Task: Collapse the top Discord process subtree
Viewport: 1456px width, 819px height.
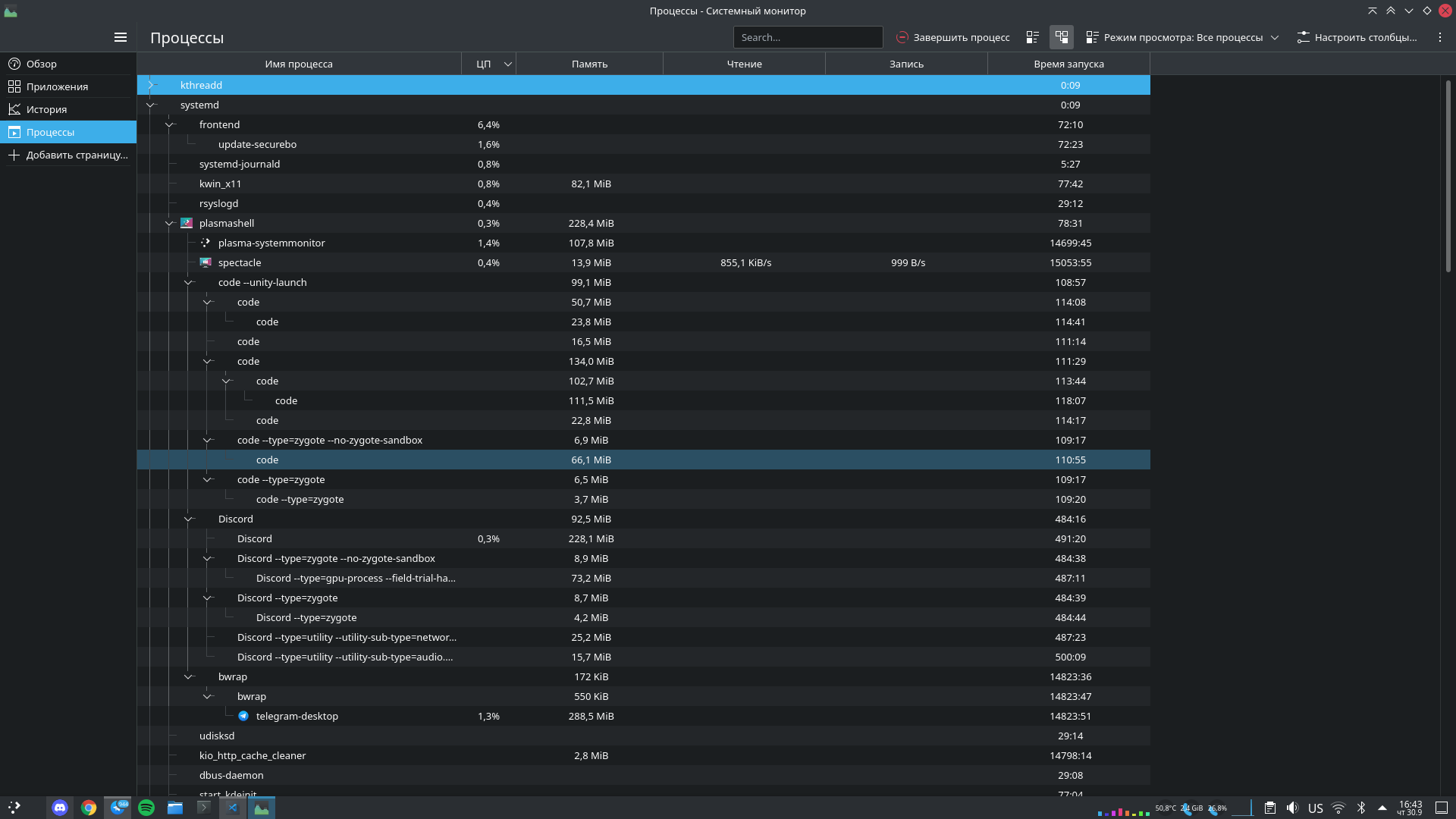Action: click(x=188, y=519)
